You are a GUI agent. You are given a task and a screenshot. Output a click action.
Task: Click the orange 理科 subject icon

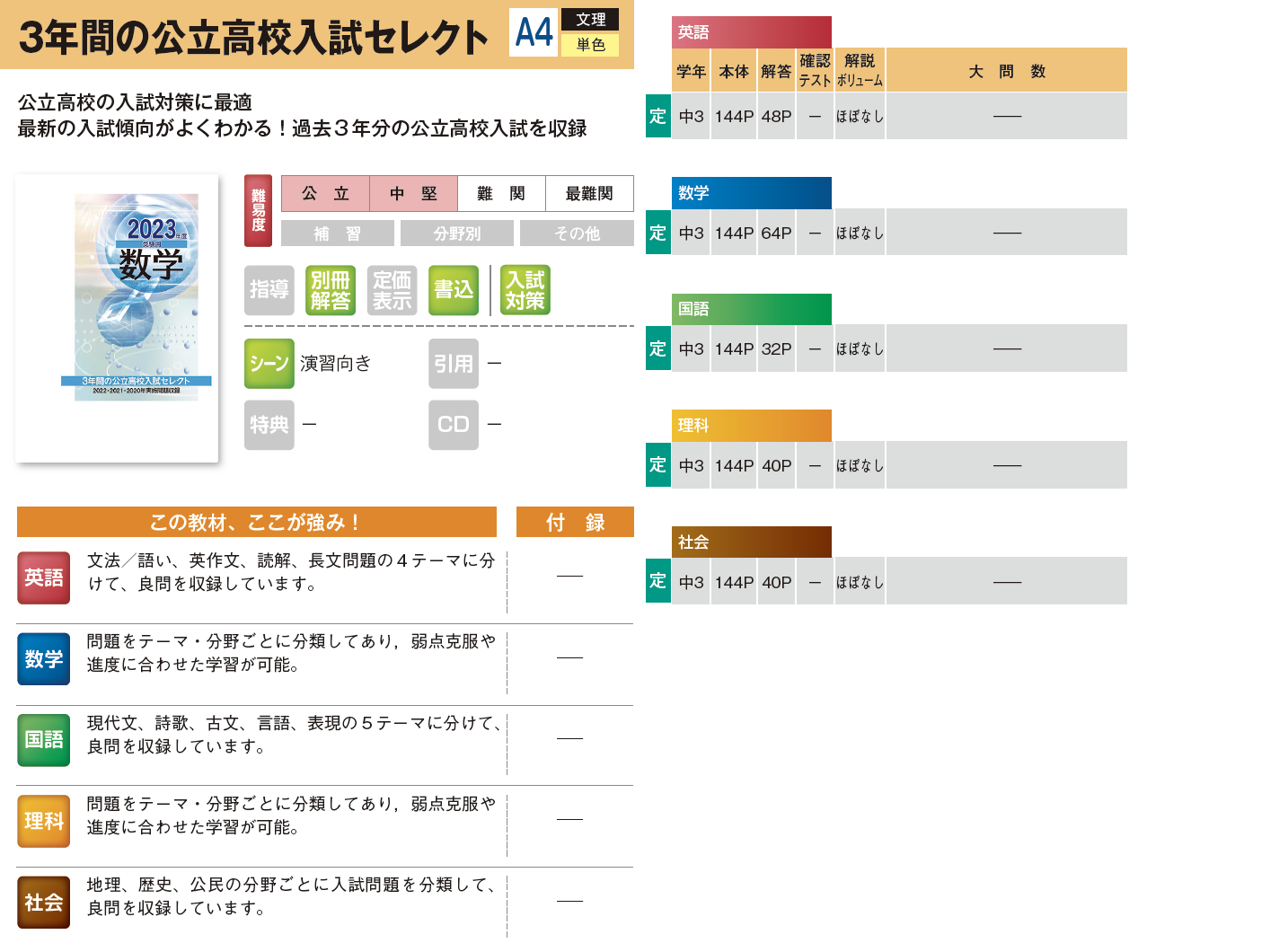[x=44, y=821]
